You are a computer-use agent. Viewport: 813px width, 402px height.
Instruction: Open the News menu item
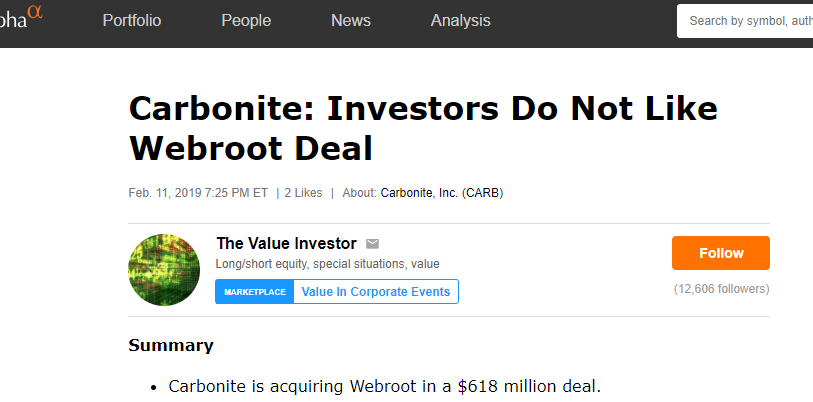tap(351, 21)
